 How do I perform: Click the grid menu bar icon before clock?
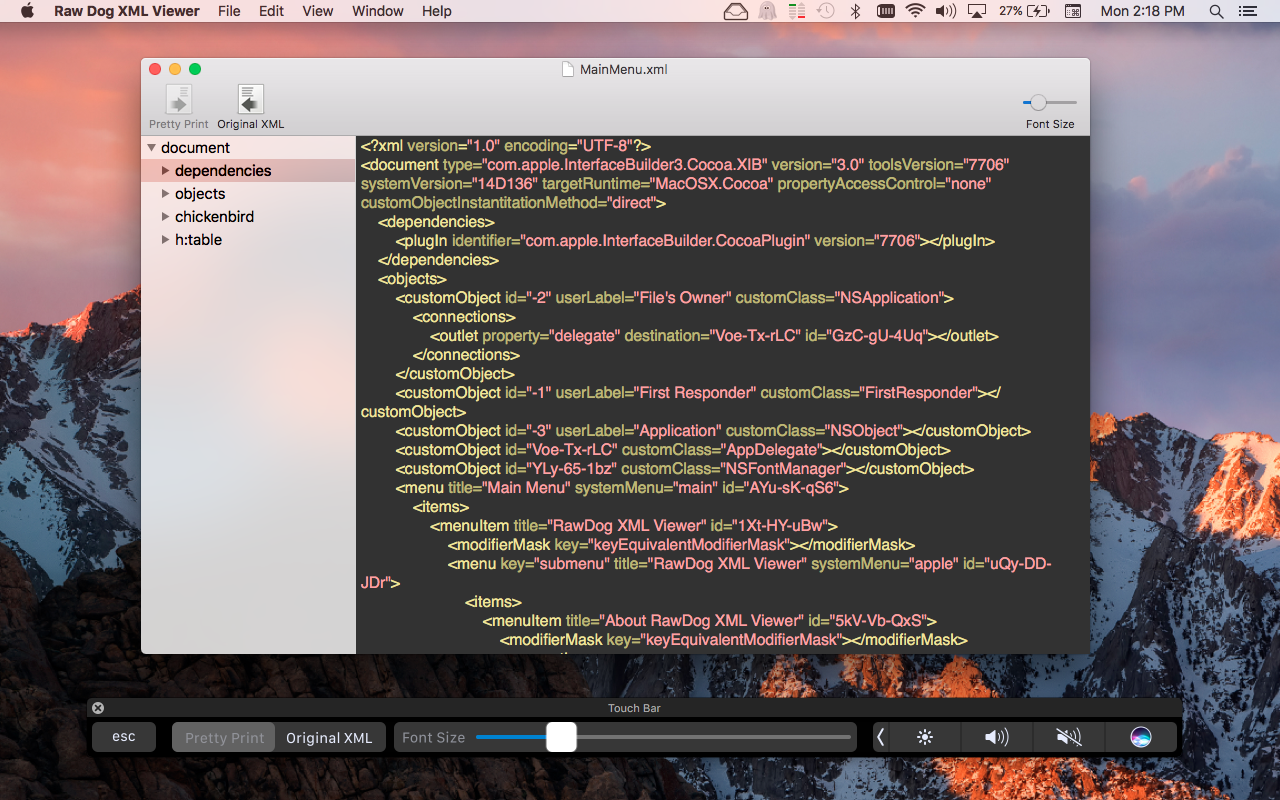click(1073, 11)
